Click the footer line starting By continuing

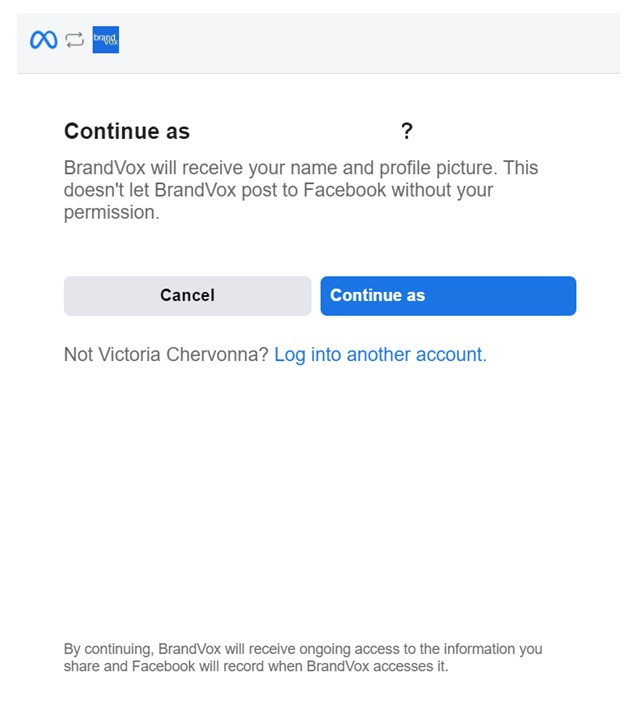point(303,649)
